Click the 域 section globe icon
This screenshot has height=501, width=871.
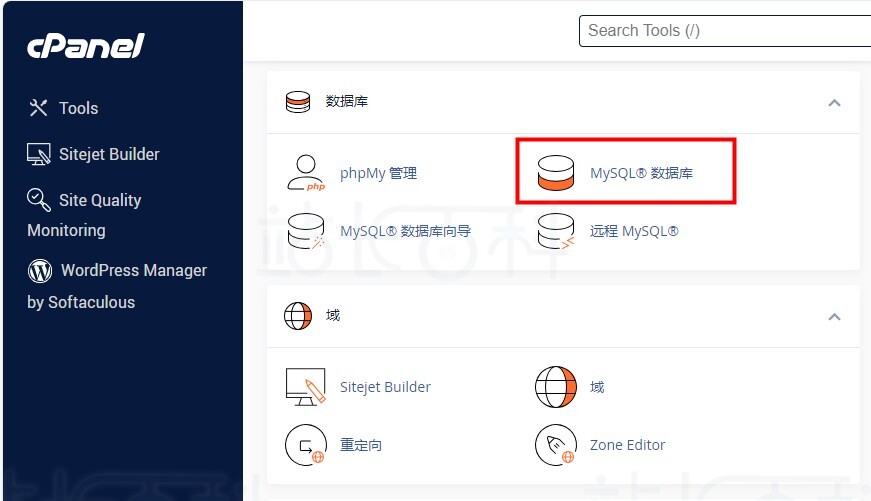point(298,316)
